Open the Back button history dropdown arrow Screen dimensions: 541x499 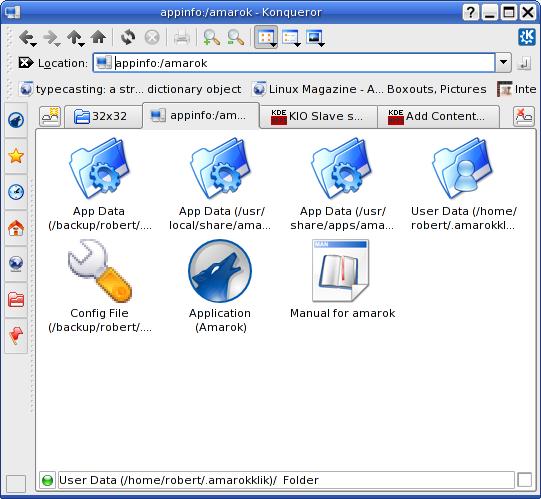click(33, 45)
